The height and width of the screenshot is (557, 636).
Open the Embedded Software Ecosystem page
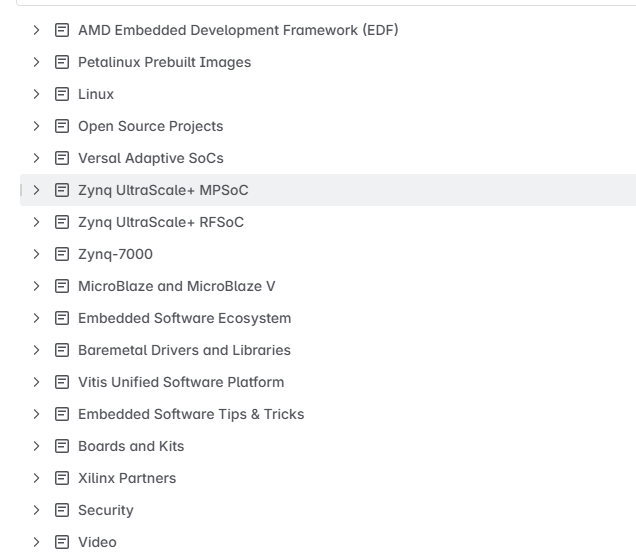[185, 318]
